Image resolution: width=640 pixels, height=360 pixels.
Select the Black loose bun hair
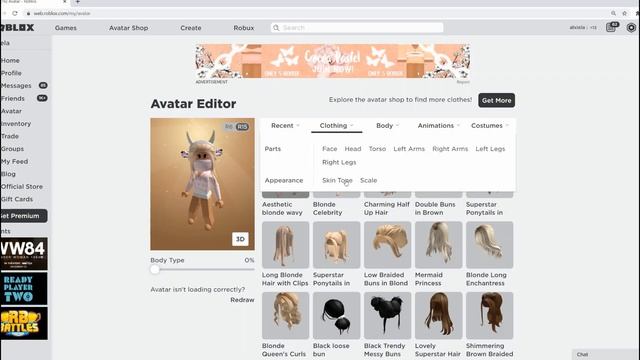[336, 325]
